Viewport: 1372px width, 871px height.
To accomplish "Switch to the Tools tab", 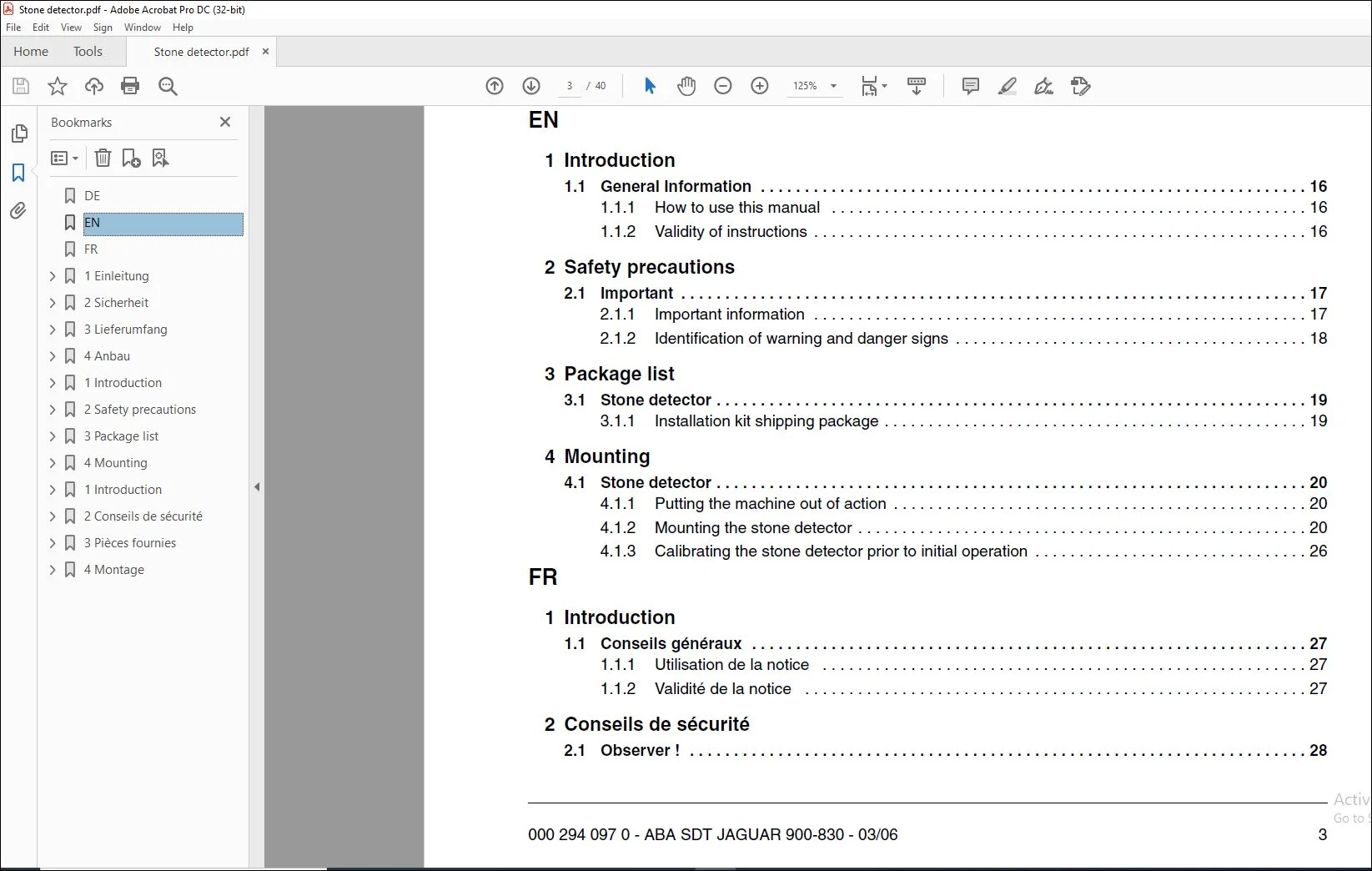I will (88, 51).
